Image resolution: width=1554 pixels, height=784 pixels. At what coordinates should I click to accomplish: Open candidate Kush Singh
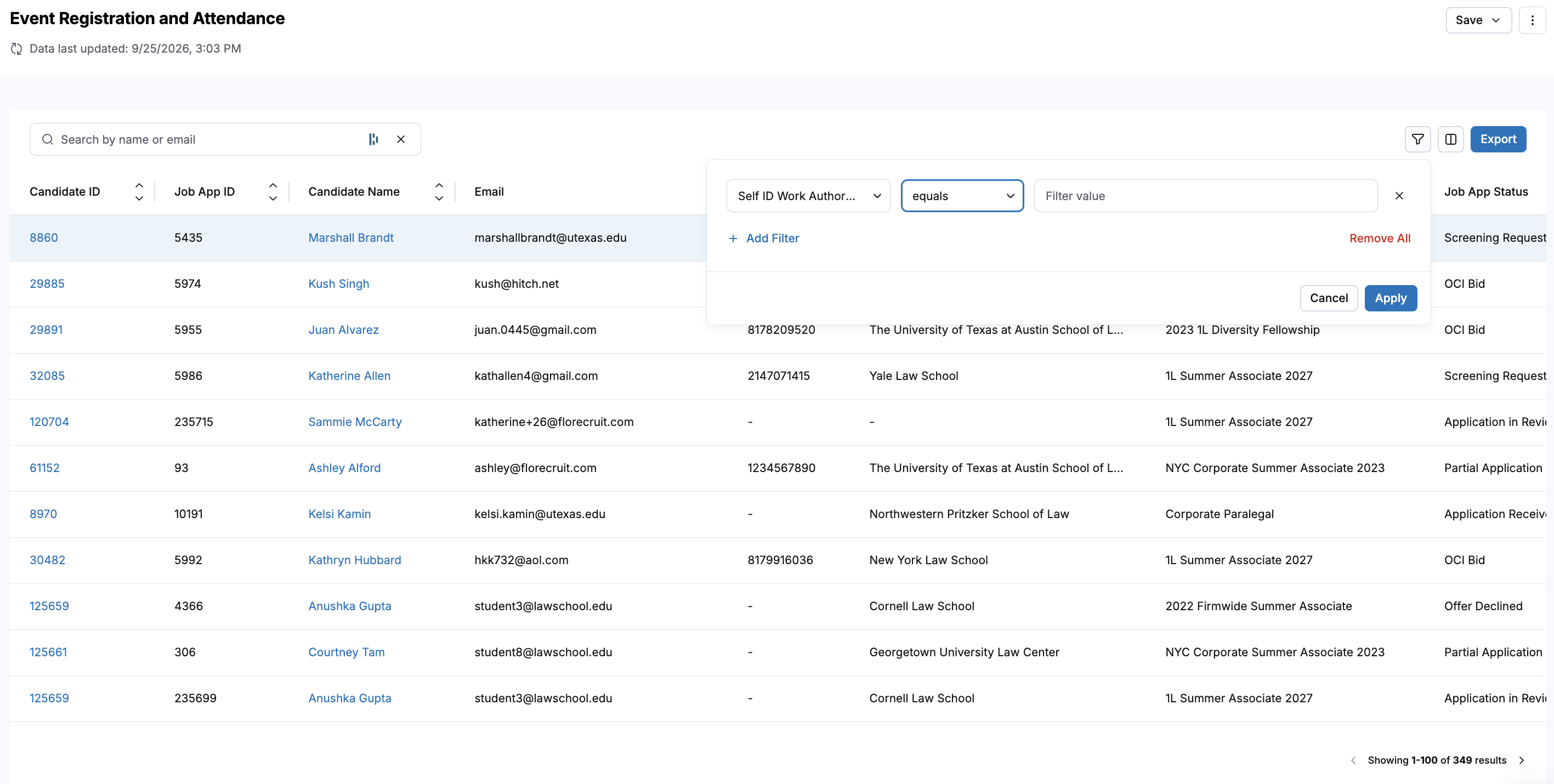coord(339,283)
